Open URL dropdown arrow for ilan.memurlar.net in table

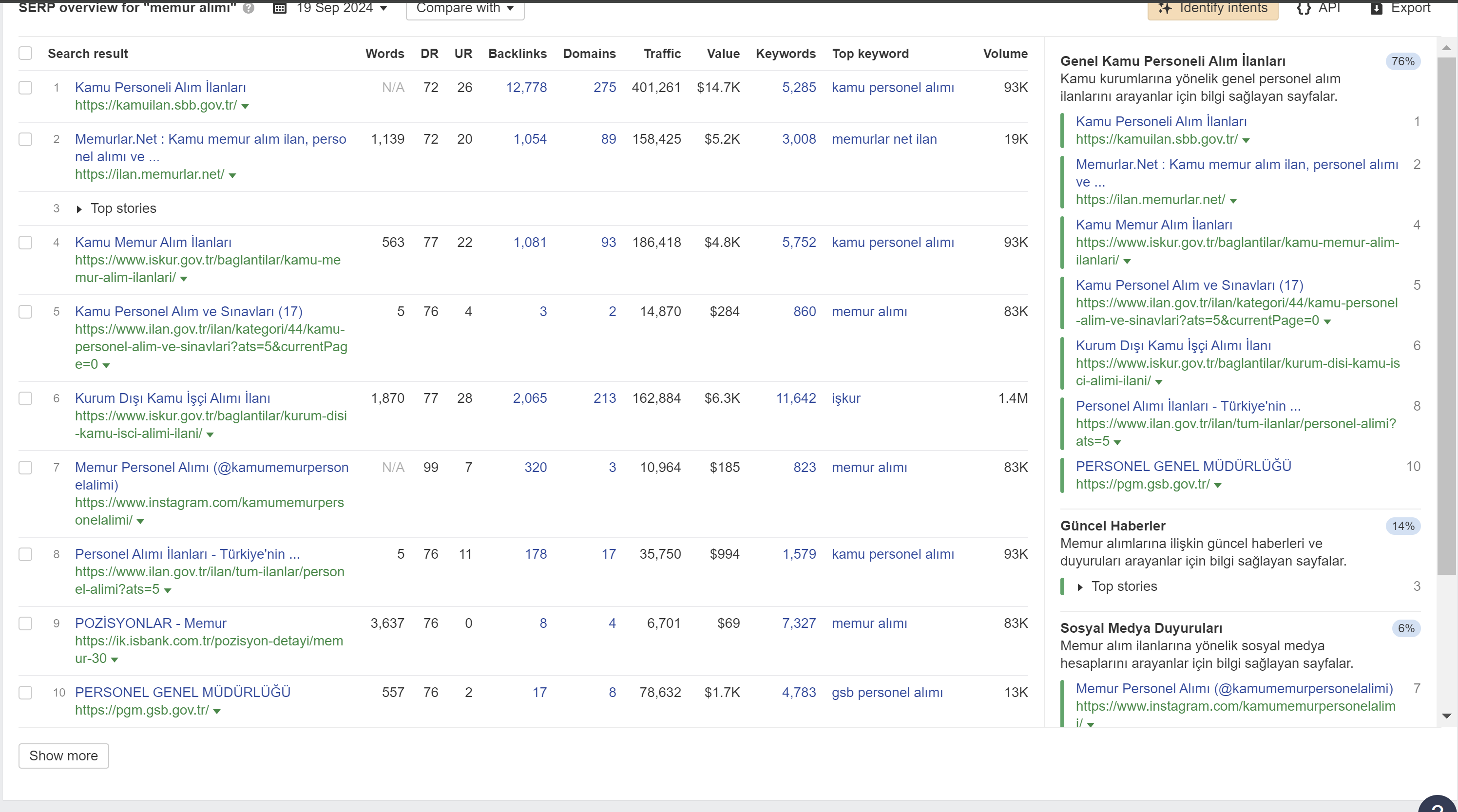(232, 175)
